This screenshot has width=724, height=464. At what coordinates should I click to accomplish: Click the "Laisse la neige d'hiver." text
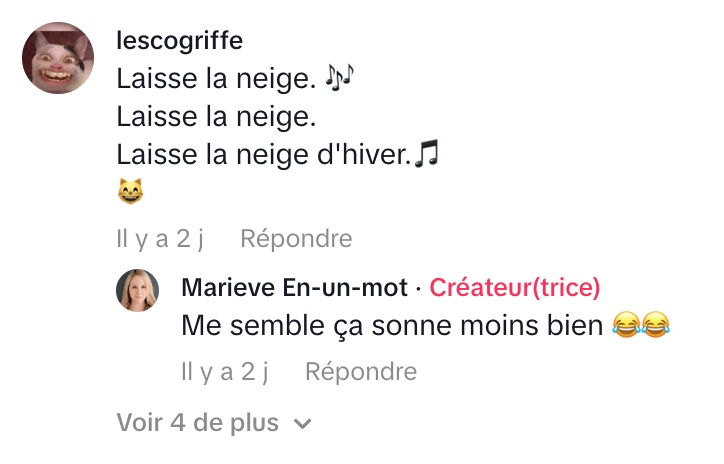264,155
